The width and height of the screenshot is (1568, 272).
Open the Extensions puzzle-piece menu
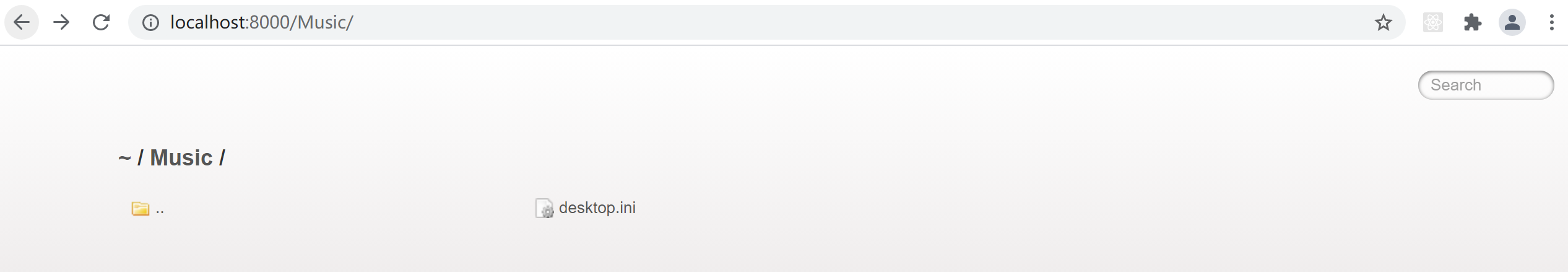coord(1473,23)
